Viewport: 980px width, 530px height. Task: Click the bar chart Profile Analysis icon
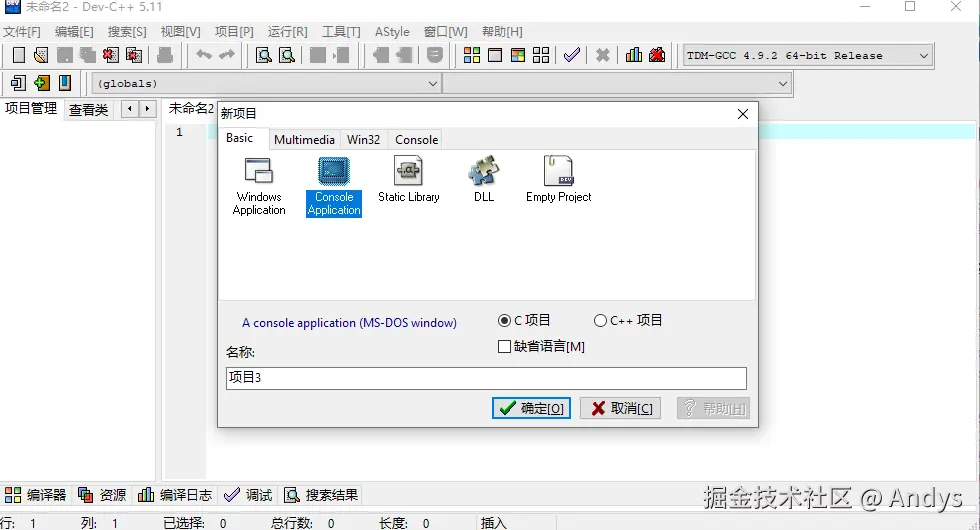(634, 55)
